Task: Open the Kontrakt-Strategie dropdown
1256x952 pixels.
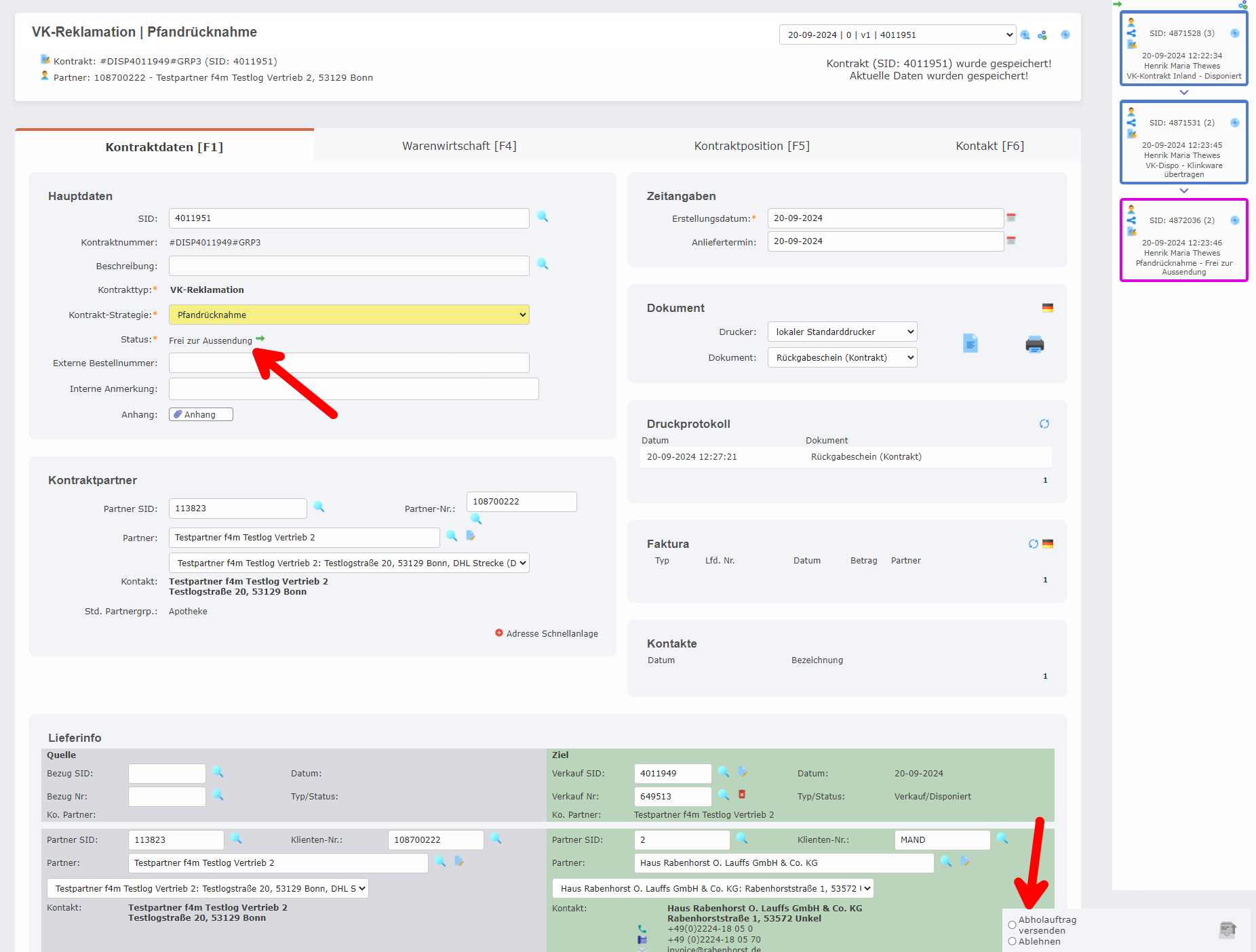Action: coord(349,315)
